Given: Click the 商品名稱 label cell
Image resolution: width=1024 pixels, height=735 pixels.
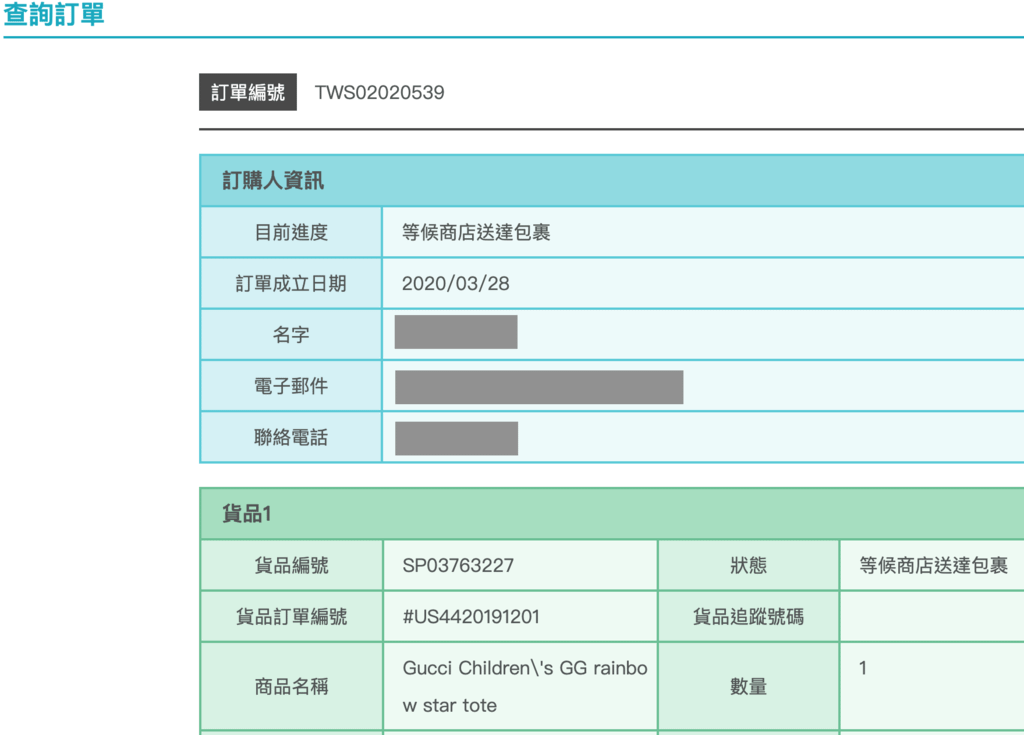Looking at the screenshot, I should click(x=291, y=686).
